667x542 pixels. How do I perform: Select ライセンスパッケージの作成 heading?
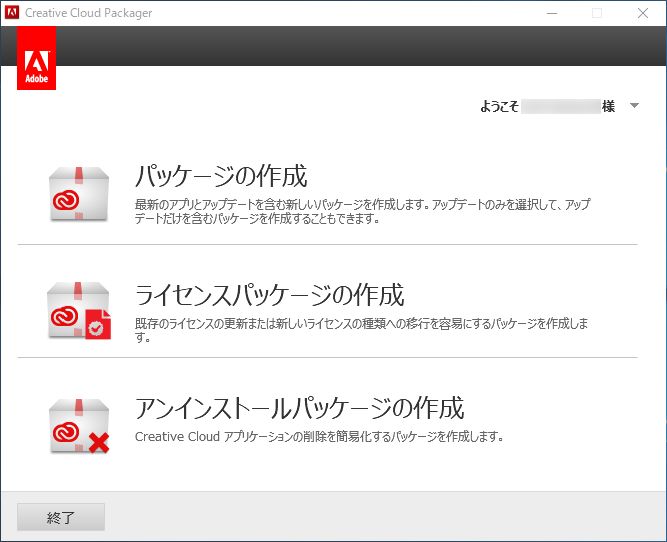click(269, 295)
